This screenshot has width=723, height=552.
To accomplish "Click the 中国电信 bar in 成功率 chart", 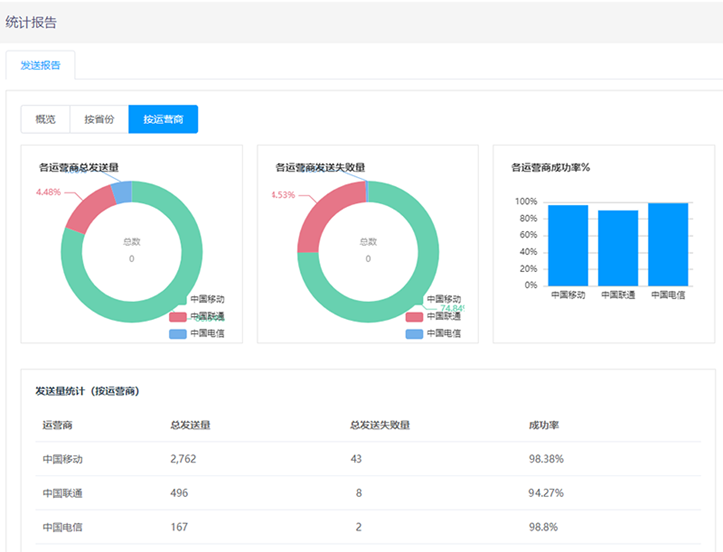I will 667,245.
